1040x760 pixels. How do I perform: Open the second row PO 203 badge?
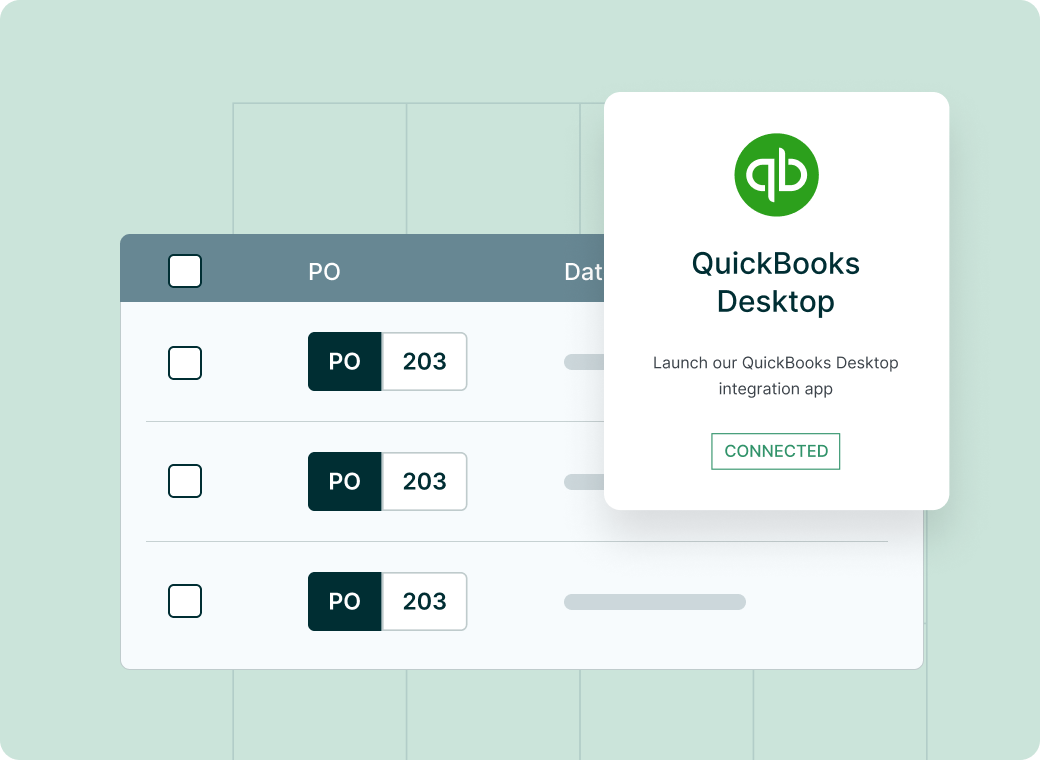[x=387, y=481]
